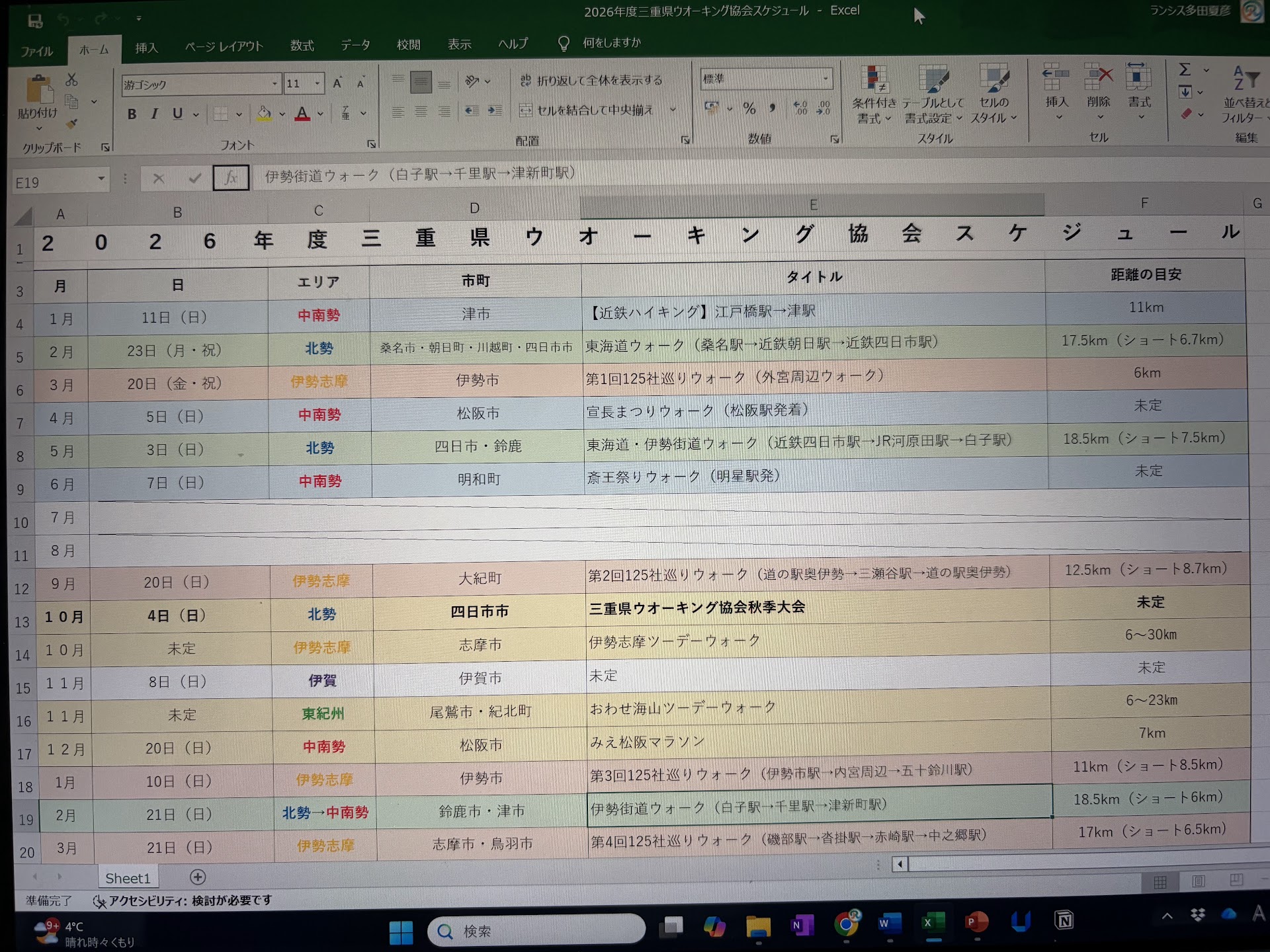The image size is (1270, 952).
Task: Click the Accessibility status message (アクセシビリティ)
Action: 183,900
